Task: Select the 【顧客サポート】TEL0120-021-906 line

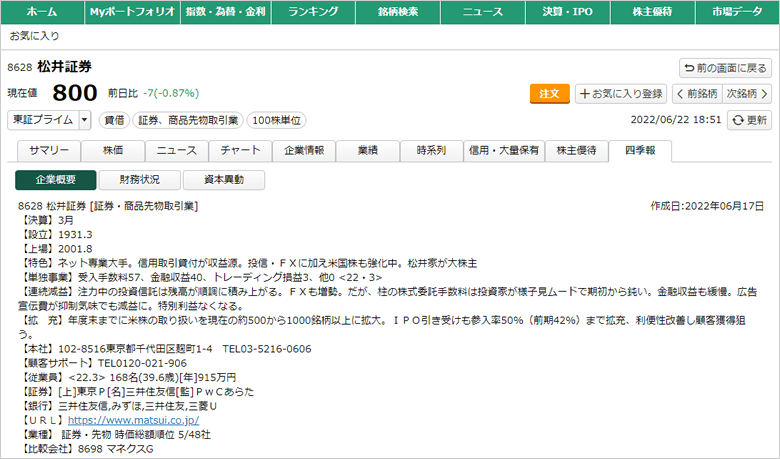Action: coord(102,364)
